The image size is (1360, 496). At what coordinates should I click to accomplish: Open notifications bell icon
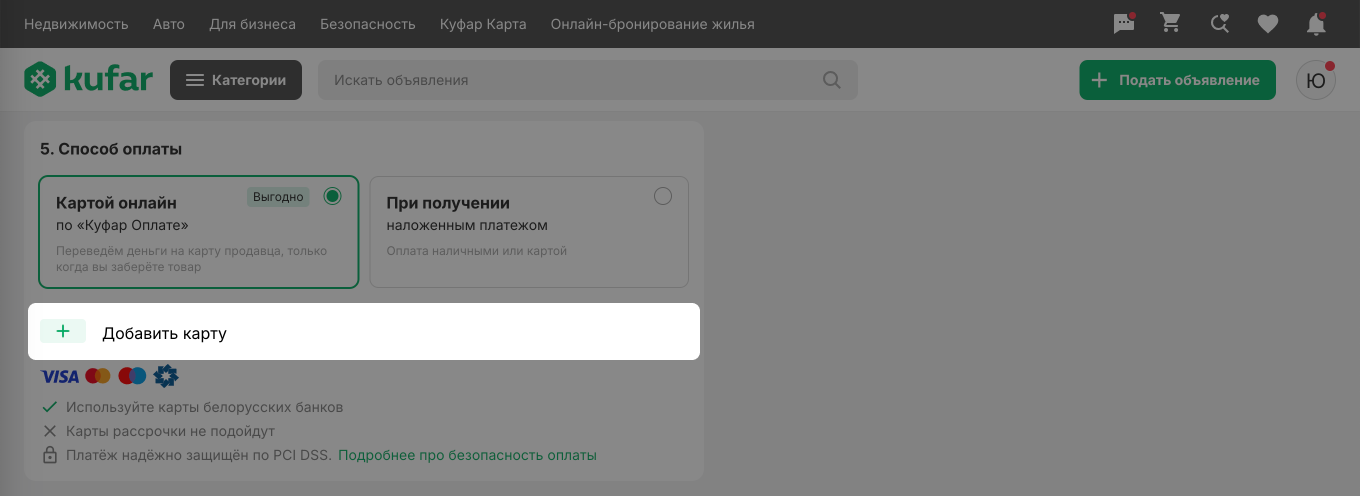point(1316,24)
